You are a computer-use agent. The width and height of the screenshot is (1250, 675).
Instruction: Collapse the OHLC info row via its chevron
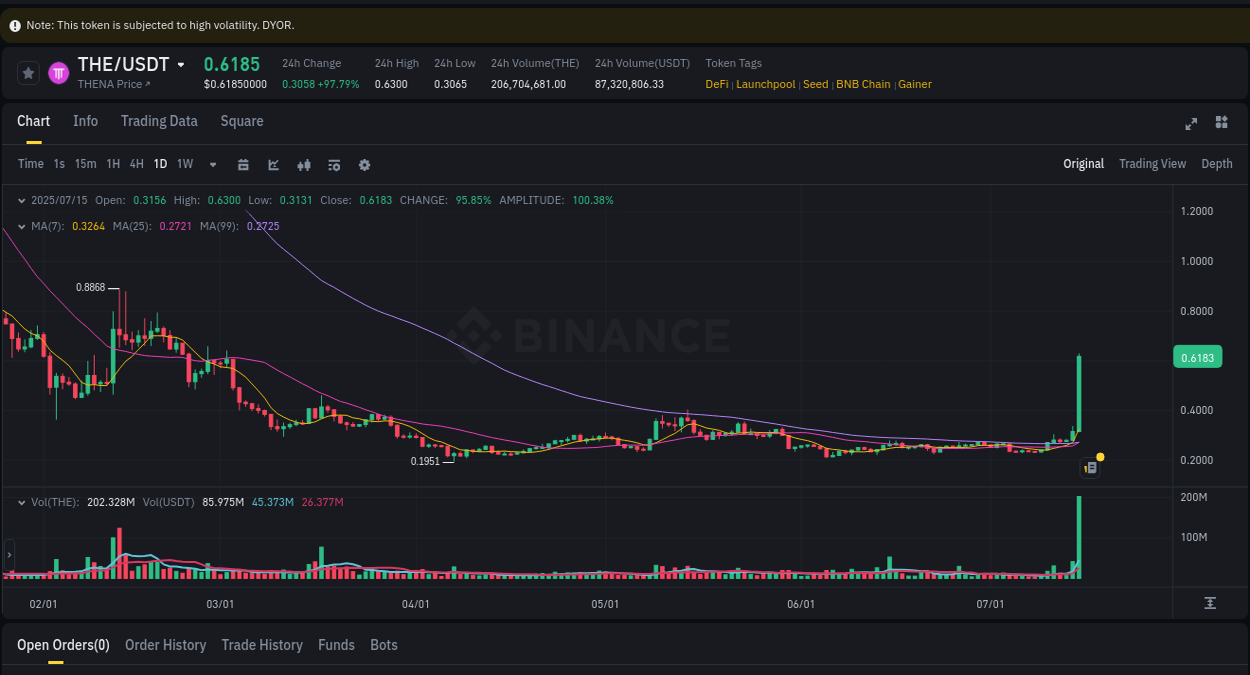point(22,200)
